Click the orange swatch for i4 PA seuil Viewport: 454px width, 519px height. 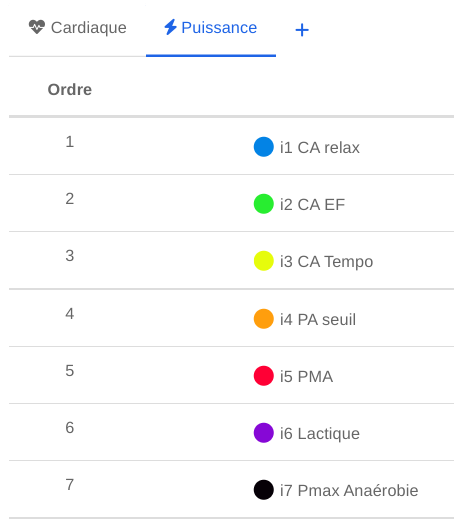[x=264, y=319]
